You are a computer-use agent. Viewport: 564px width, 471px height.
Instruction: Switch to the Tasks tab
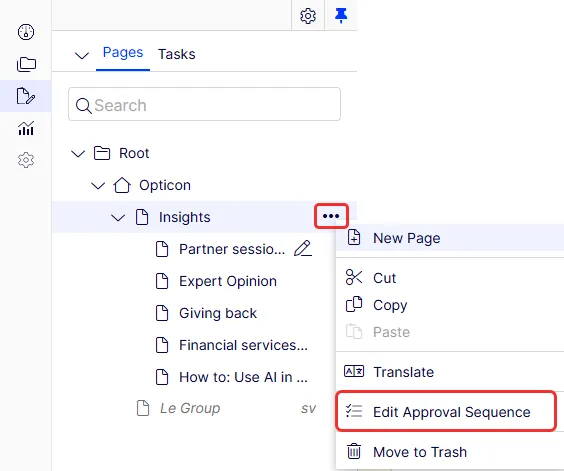[177, 54]
